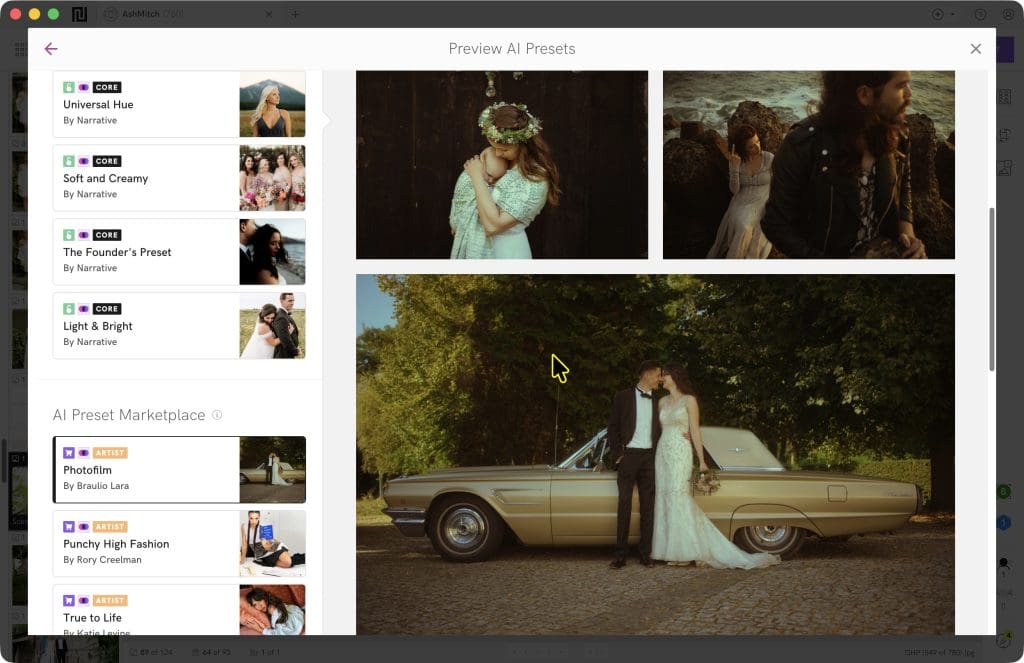Click green lock icon on Universal Hue
The width and height of the screenshot is (1024, 663).
[69, 87]
